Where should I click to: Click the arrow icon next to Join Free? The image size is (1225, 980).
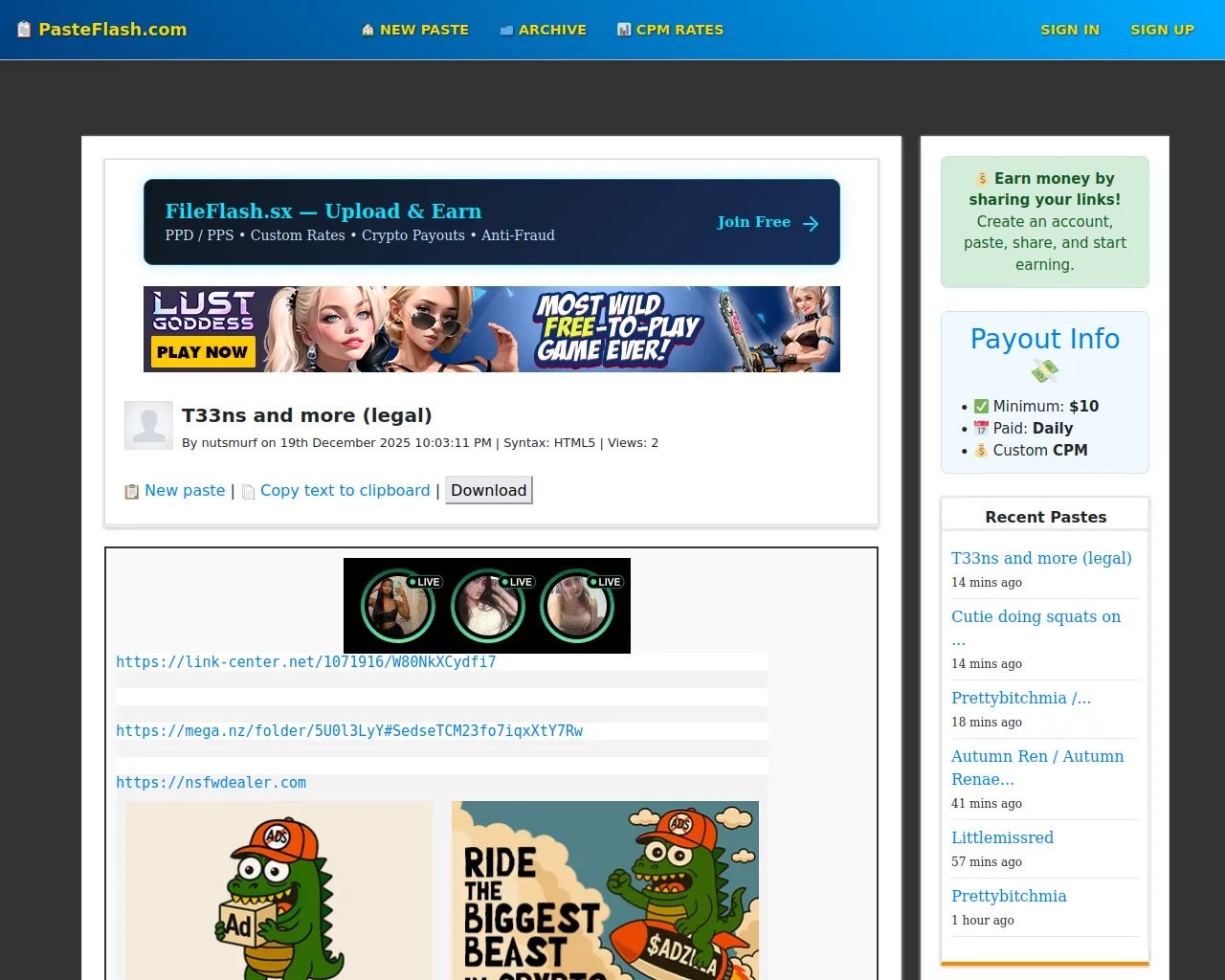click(811, 223)
